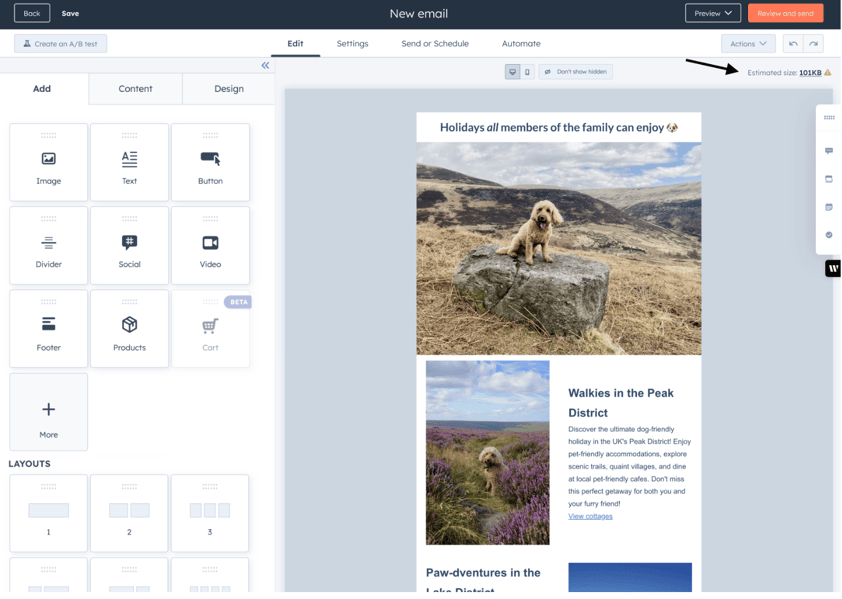Switch to desktop preview view

pos(512,71)
